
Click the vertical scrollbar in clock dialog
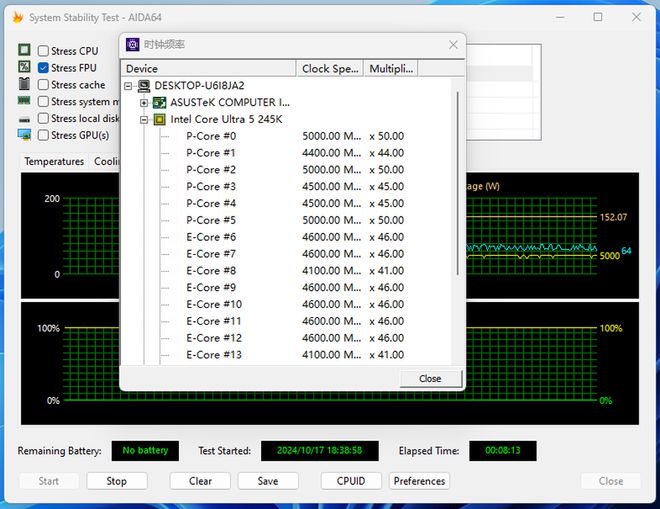click(x=458, y=184)
